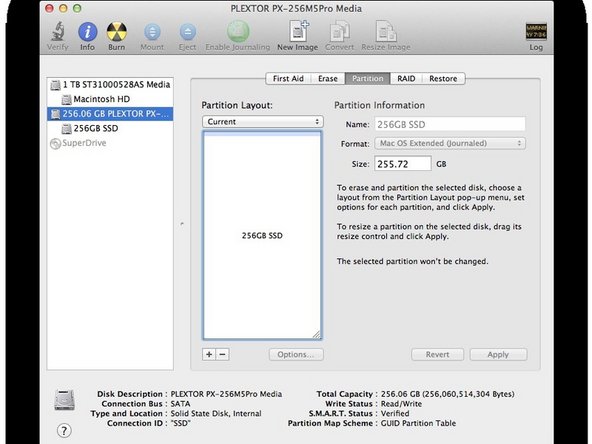Select the 256GB SSD partition block
Image resolution: width=592 pixels, height=444 pixels.
click(x=262, y=236)
